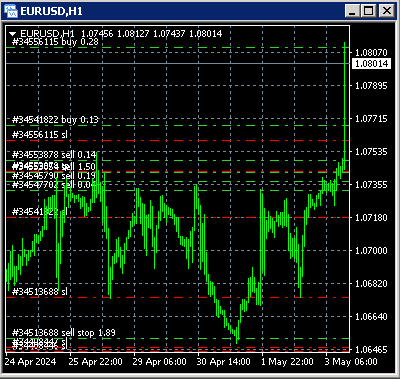Select order #34556115 buy 0.28 label

point(55,42)
